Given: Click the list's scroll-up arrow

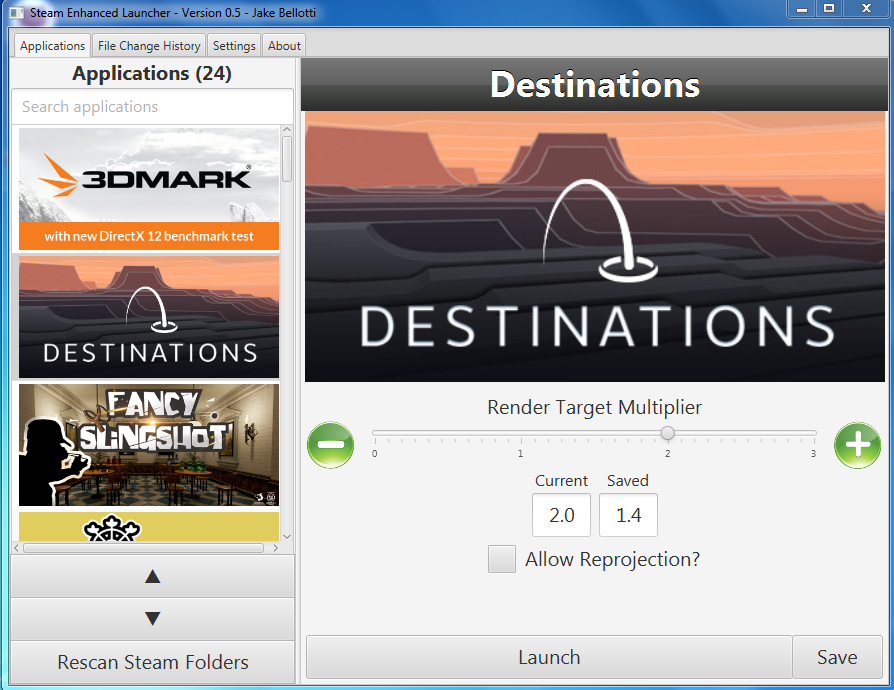Looking at the screenshot, I should 287,130.
